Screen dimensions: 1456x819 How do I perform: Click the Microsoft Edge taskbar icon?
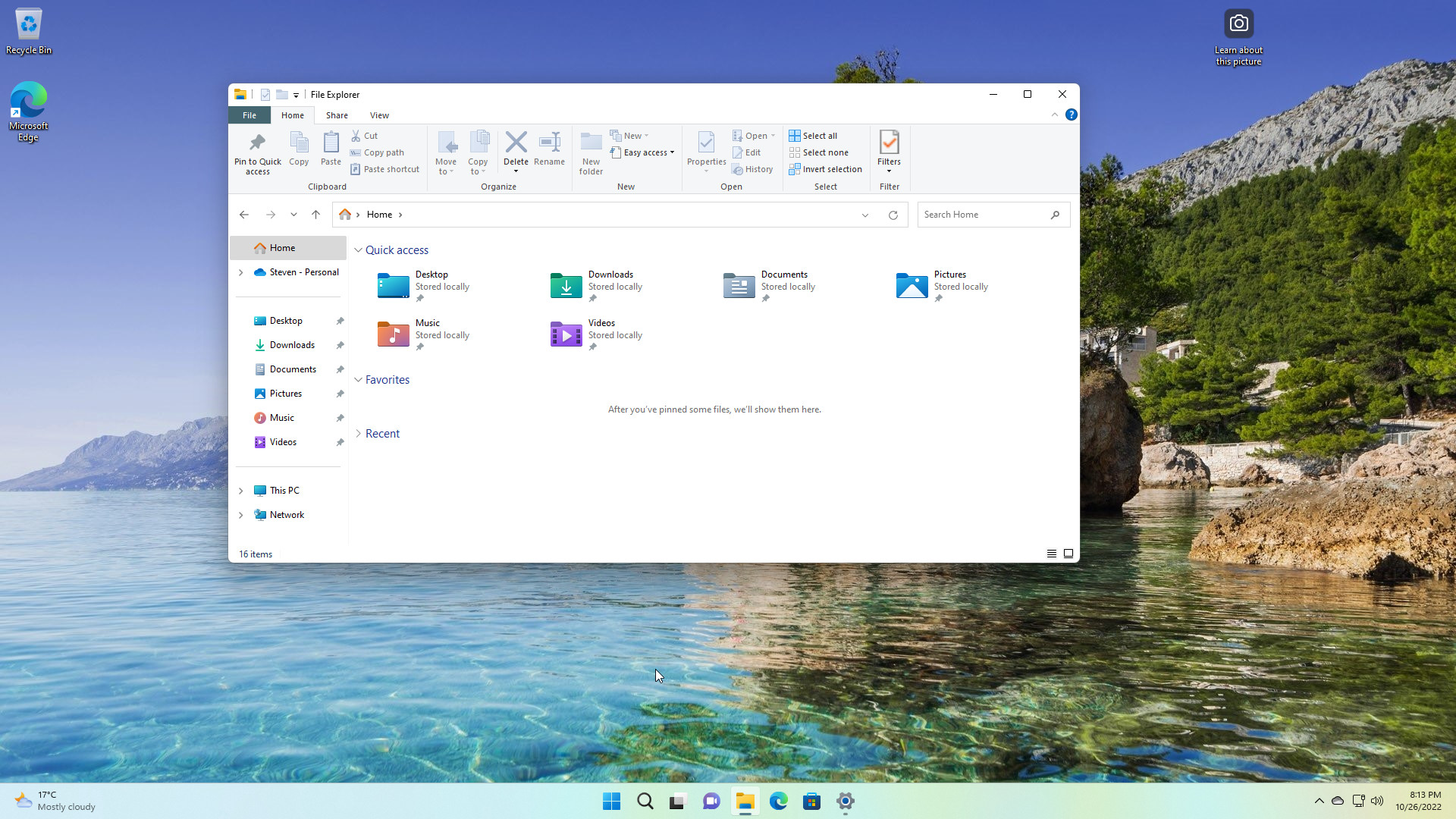[778, 801]
